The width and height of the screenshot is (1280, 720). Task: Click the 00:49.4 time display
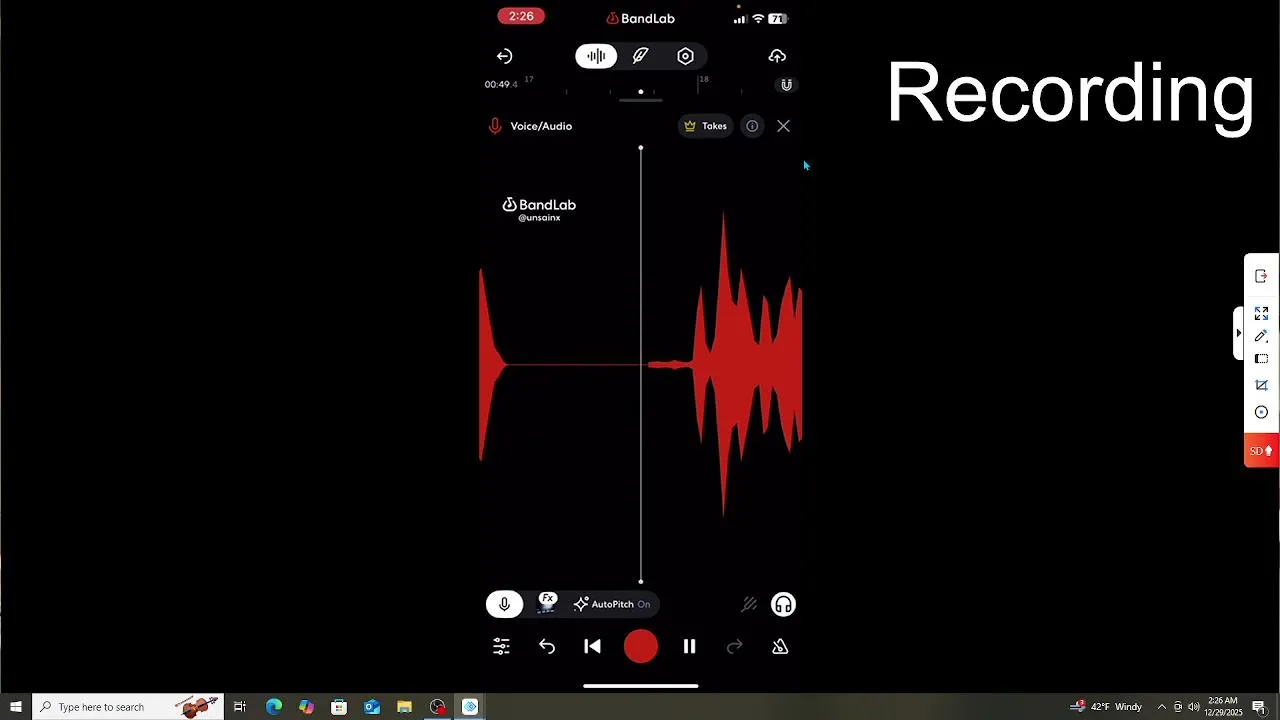(501, 85)
